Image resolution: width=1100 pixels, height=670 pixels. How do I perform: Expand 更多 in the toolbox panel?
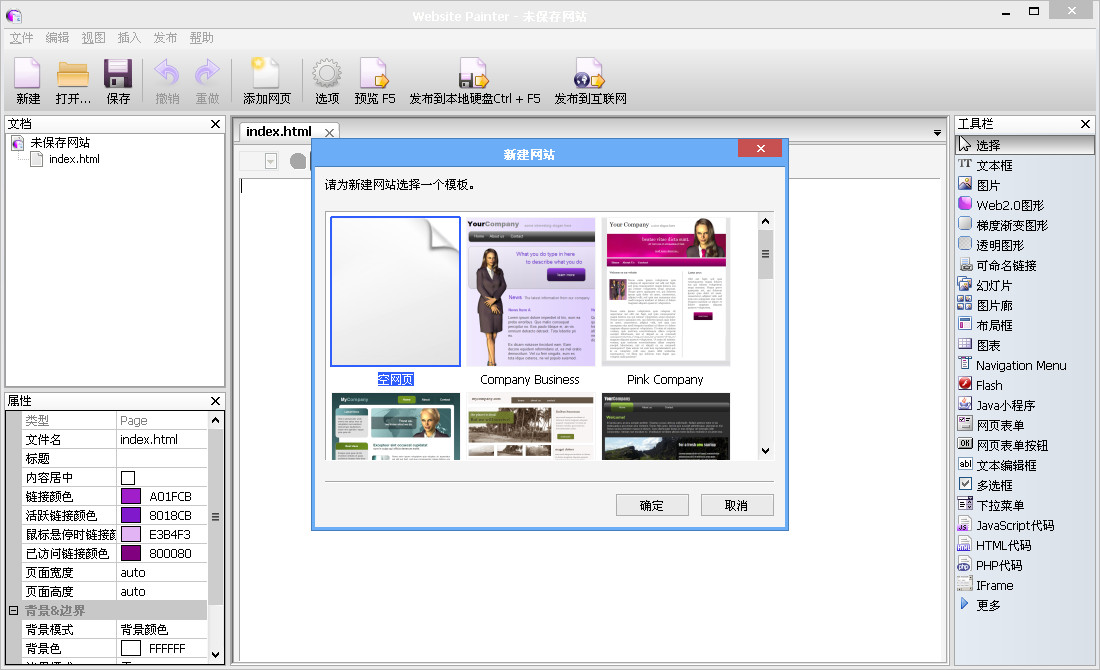[x=987, y=605]
